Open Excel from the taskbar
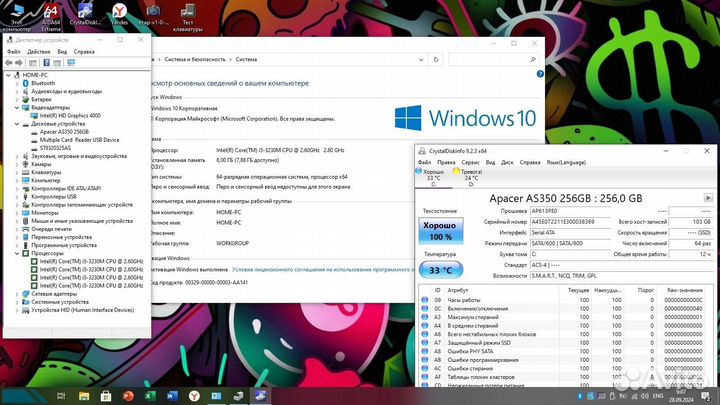The width and height of the screenshot is (720, 405). 150,396
